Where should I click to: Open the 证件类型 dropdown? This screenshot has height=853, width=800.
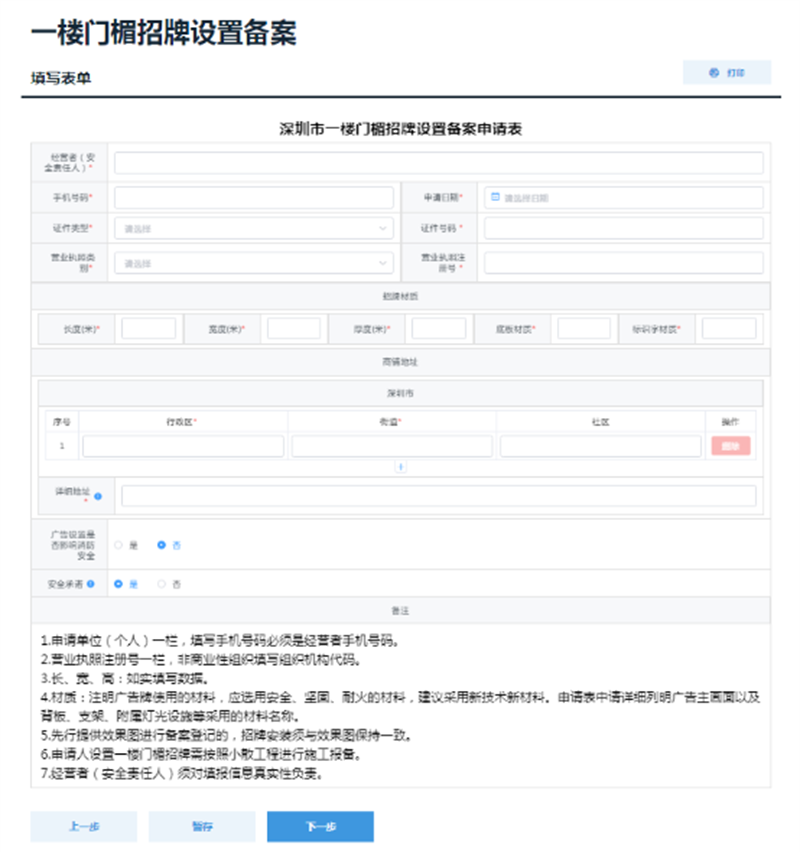[x=254, y=229]
